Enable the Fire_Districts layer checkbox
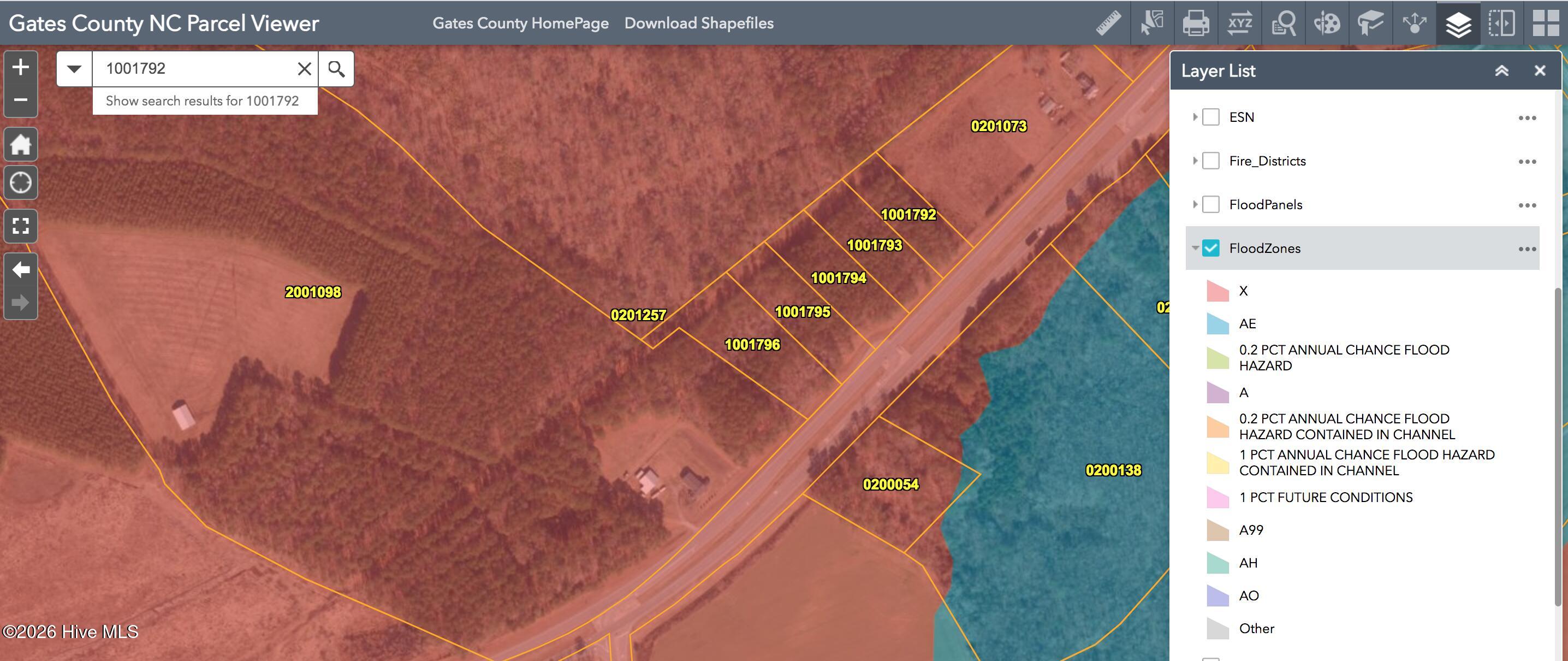1568x661 pixels. 1211,161
